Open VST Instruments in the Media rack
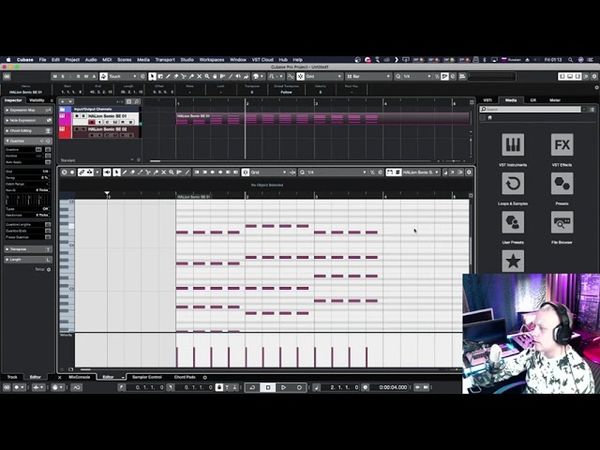 point(513,145)
